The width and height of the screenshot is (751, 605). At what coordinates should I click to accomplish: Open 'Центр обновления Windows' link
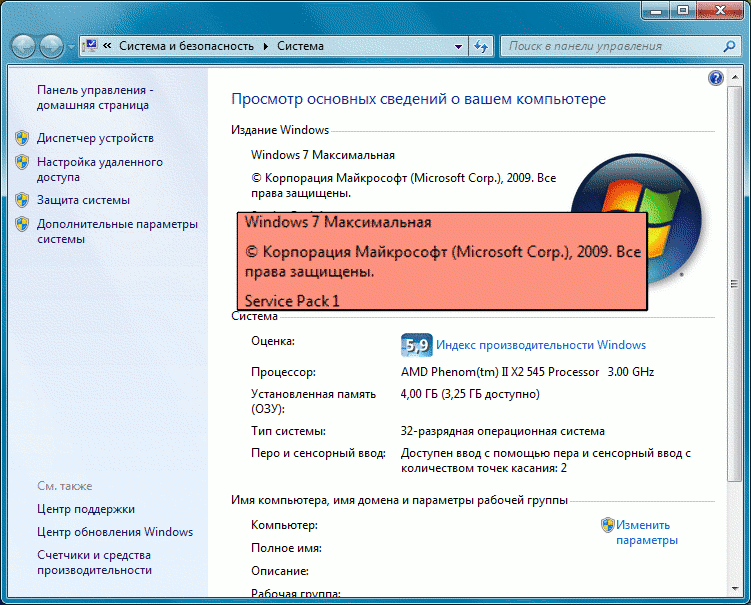[115, 532]
